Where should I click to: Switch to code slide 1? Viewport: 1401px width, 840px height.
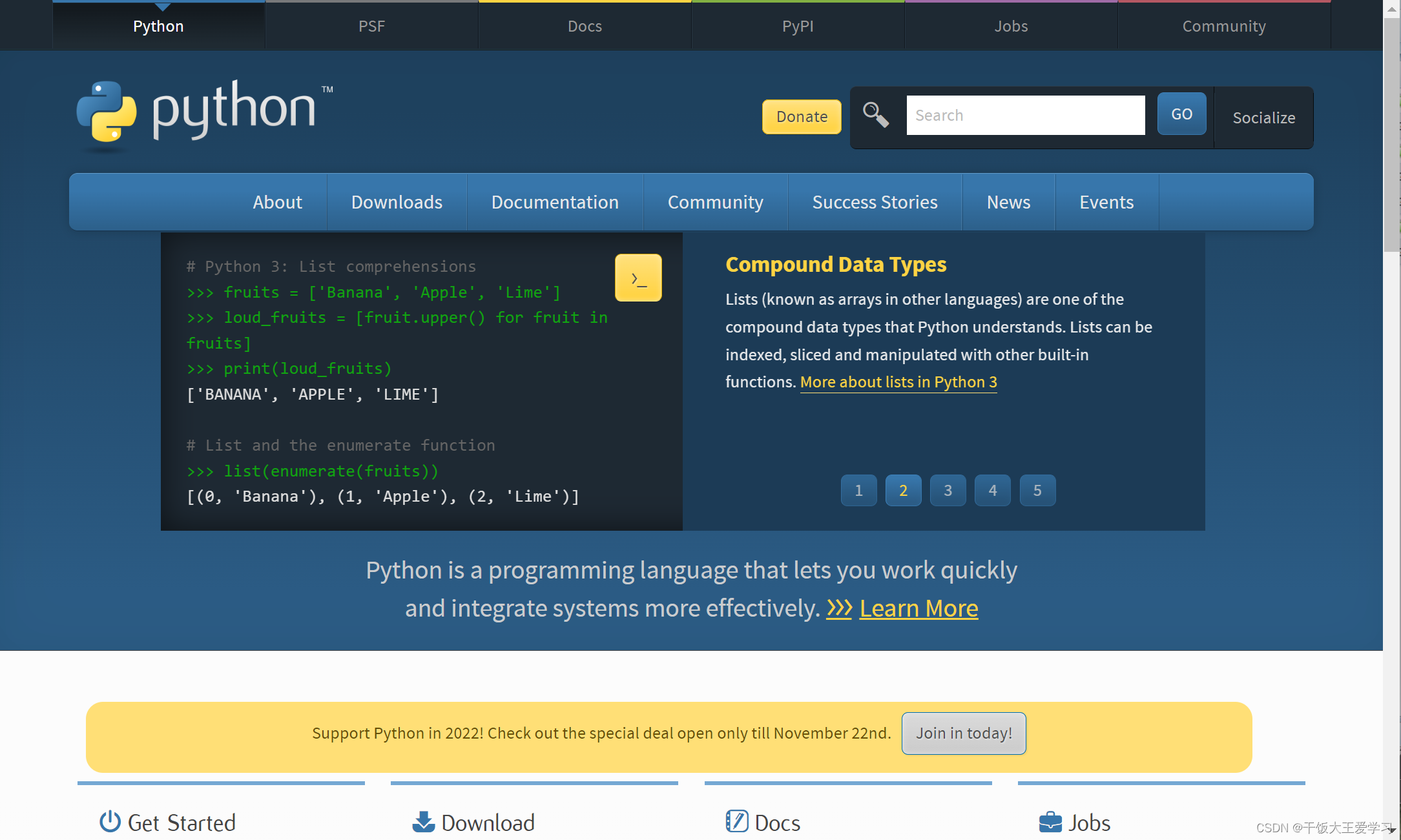pos(858,491)
